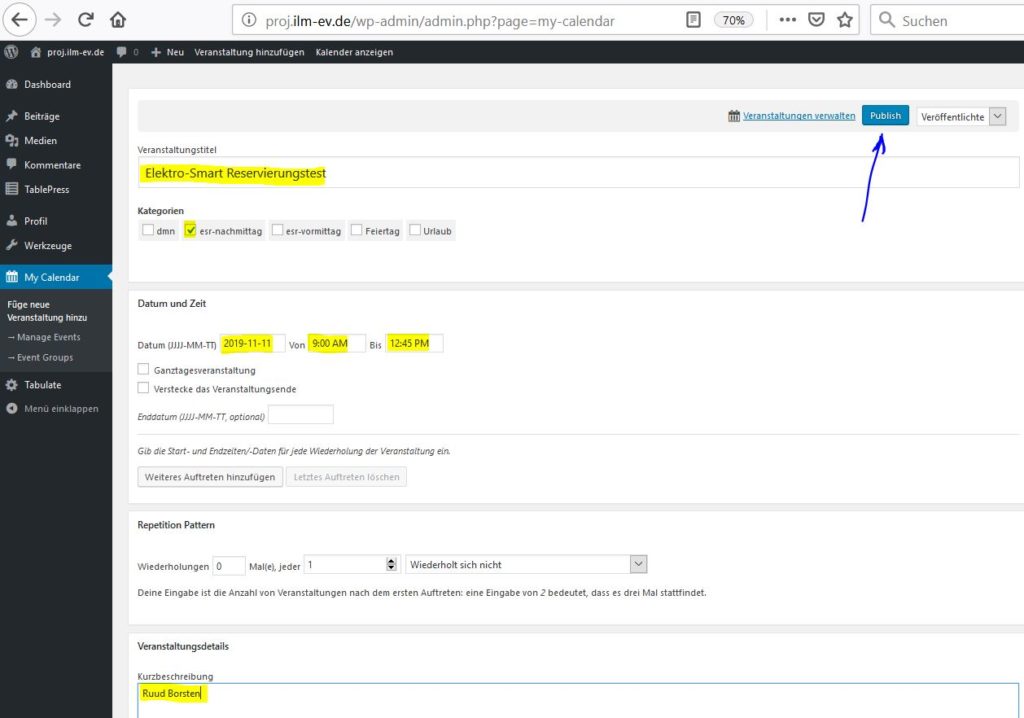Click the Pocket save icon
This screenshot has width=1024, height=718.
coord(816,20)
